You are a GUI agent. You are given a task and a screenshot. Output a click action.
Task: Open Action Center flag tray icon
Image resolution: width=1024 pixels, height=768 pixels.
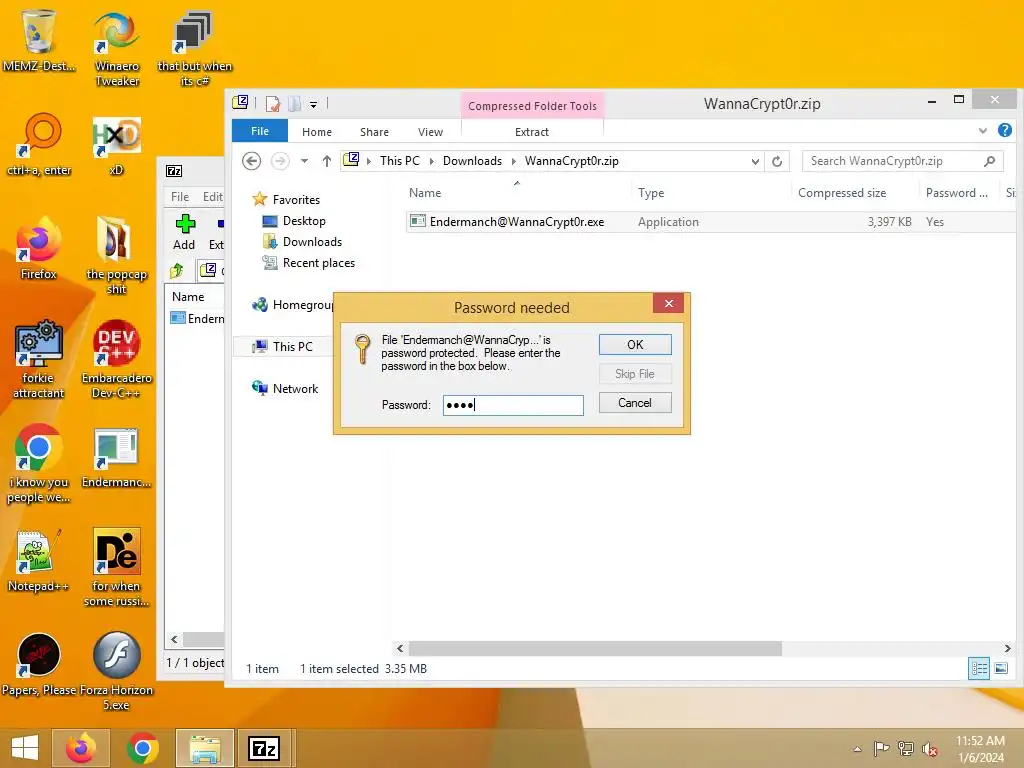(881, 749)
